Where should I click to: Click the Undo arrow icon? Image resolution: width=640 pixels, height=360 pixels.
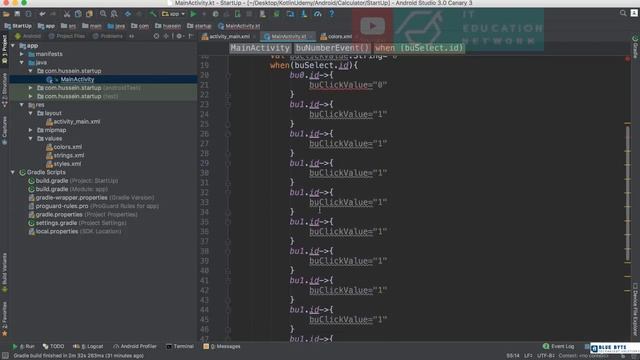pos(42,14)
